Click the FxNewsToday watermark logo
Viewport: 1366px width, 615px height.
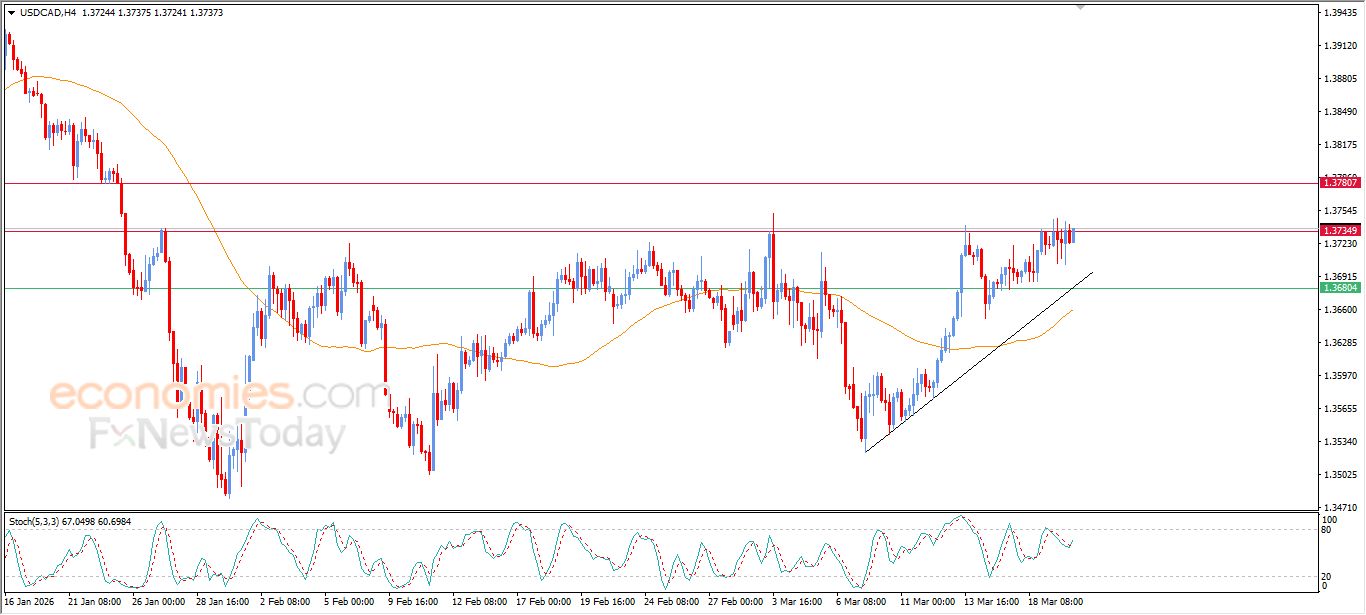tap(217, 435)
